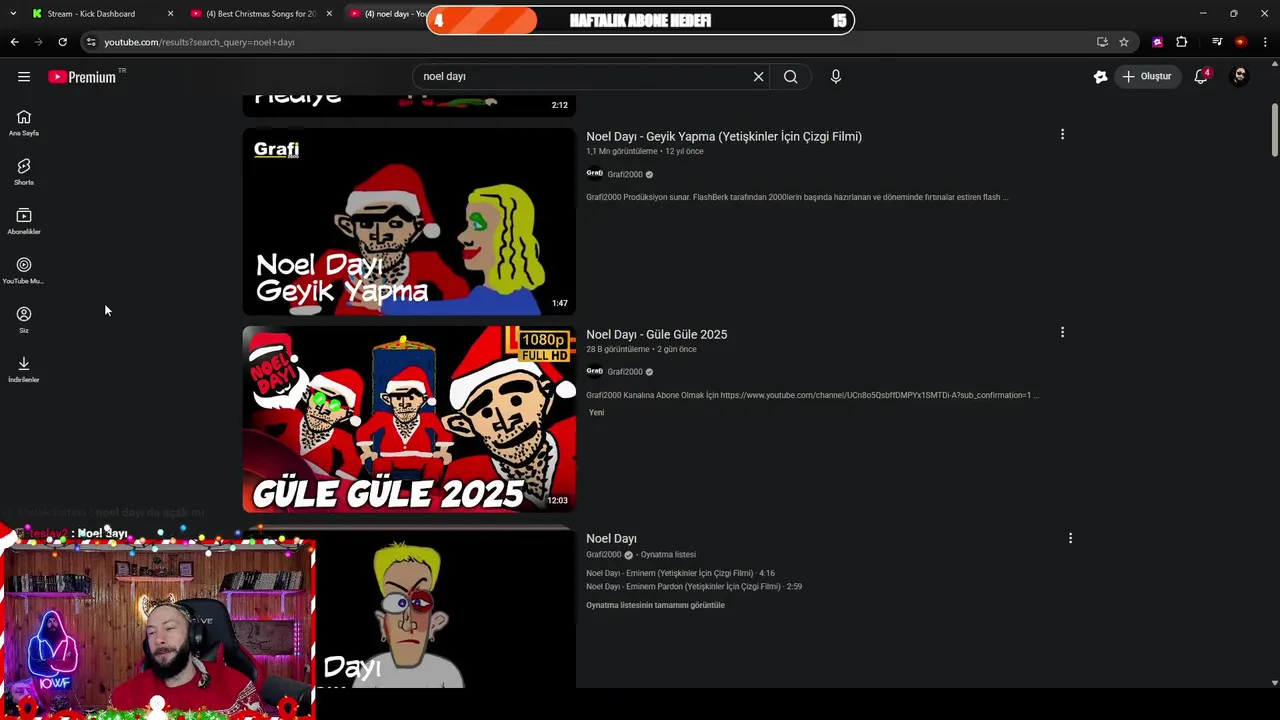The height and width of the screenshot is (720, 1280).
Task: Open Grafi2000 channel under Geyik Yapma
Action: 625,174
